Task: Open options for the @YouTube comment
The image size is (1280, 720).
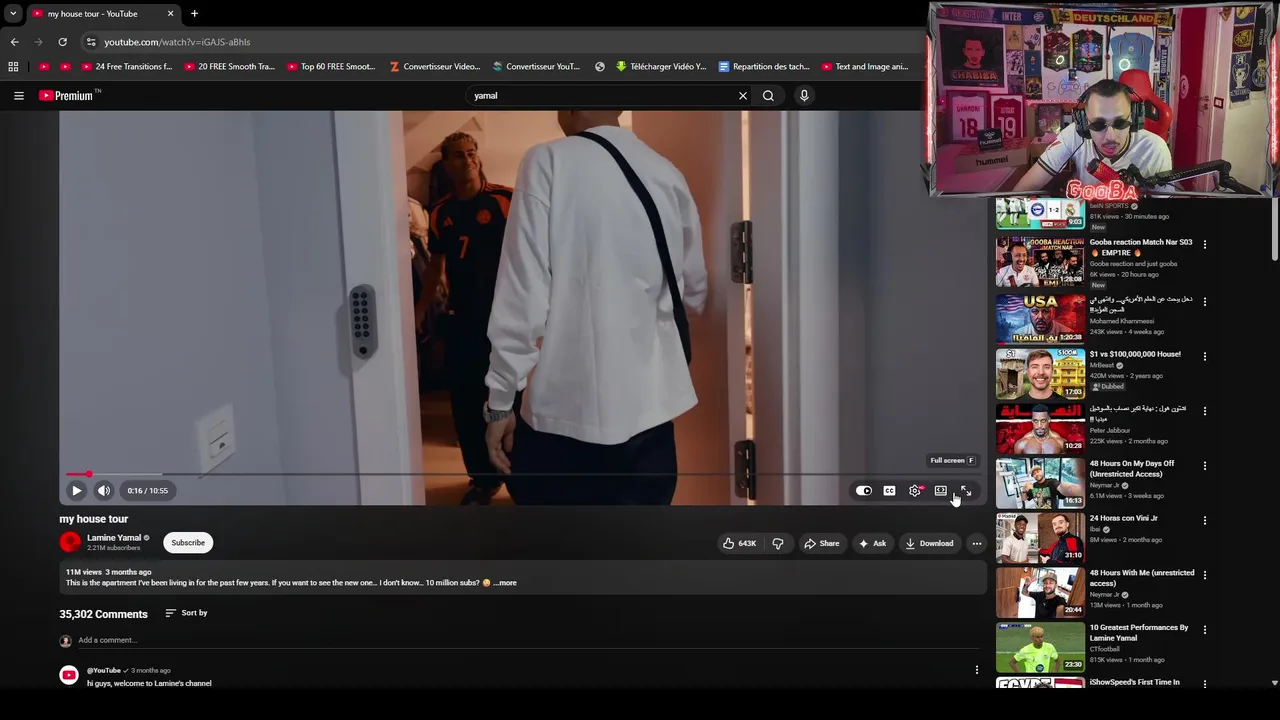Action: point(977,670)
